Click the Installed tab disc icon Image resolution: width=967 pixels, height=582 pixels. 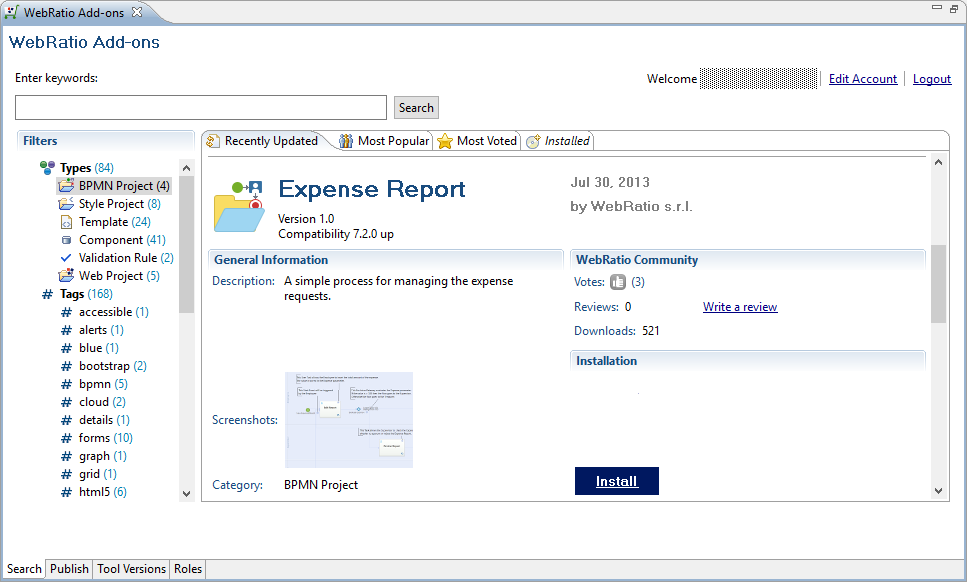pyautogui.click(x=533, y=141)
